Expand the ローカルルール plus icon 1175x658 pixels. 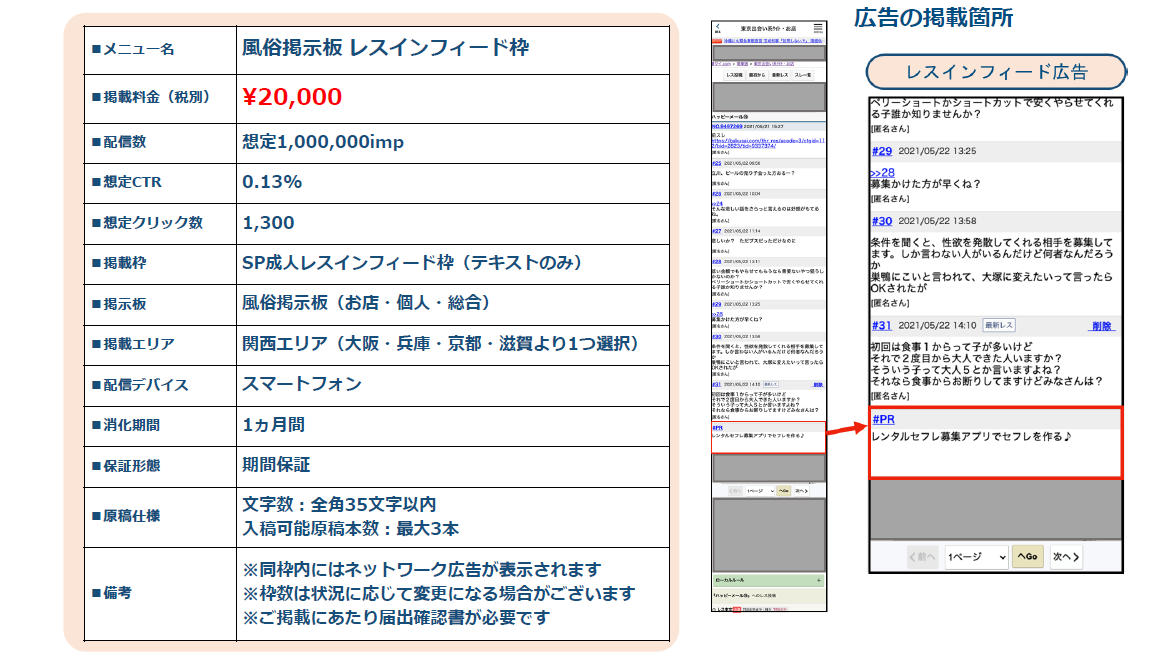click(x=818, y=580)
